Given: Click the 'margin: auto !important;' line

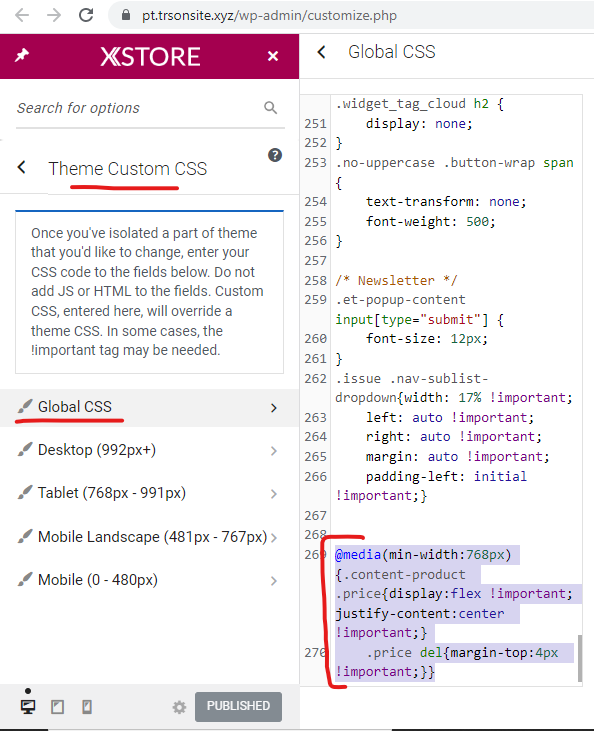Looking at the screenshot, I should point(457,456).
